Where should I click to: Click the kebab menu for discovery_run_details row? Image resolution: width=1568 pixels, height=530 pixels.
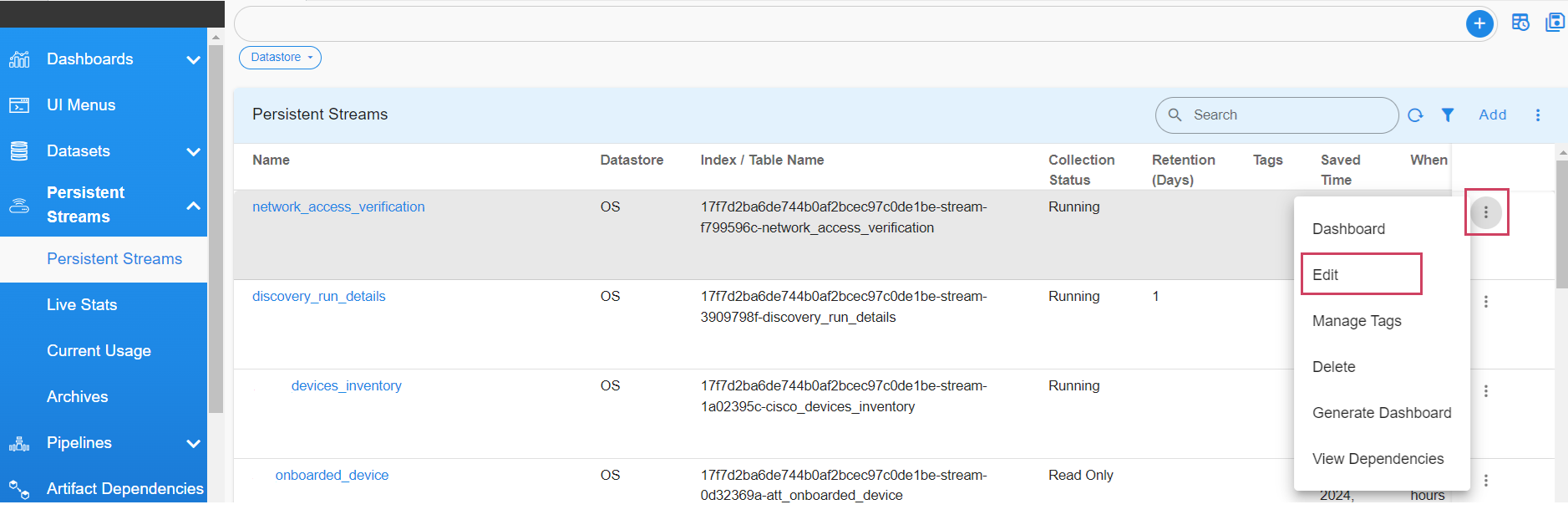click(1485, 302)
